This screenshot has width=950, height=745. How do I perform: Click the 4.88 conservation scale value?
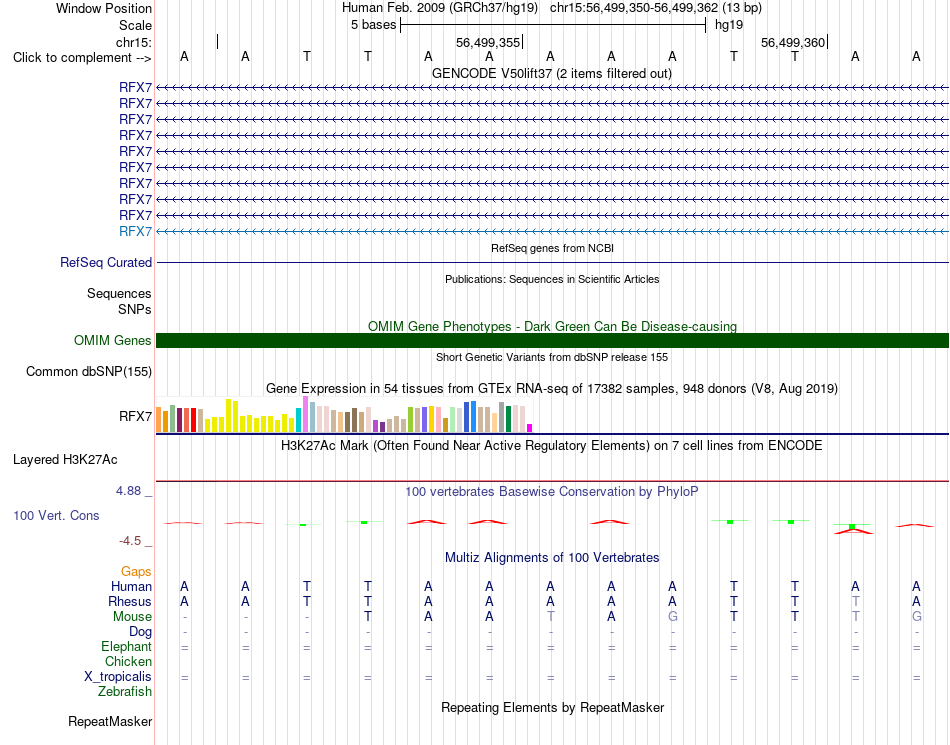click(129, 491)
